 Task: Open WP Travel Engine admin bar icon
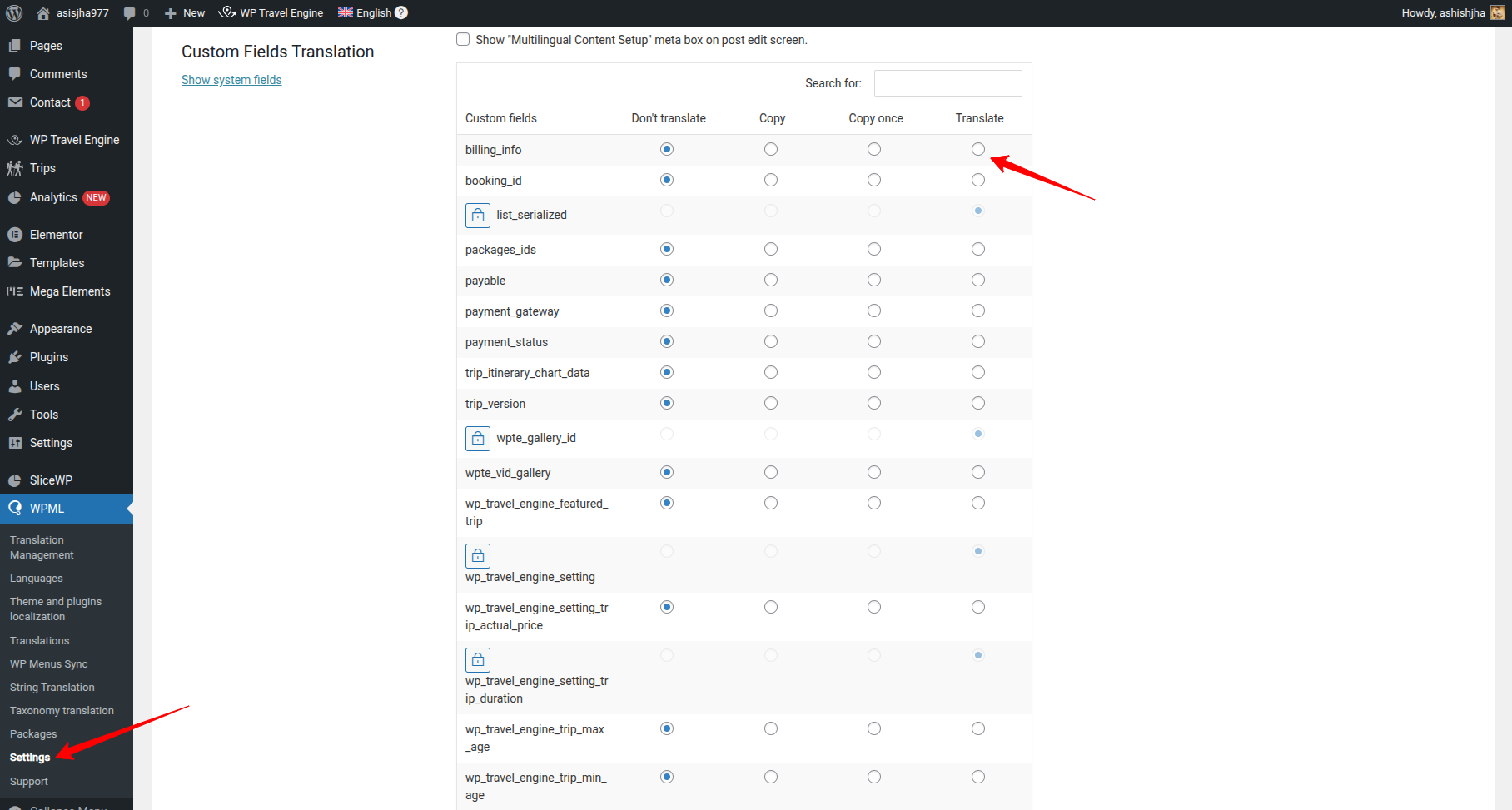pos(227,12)
